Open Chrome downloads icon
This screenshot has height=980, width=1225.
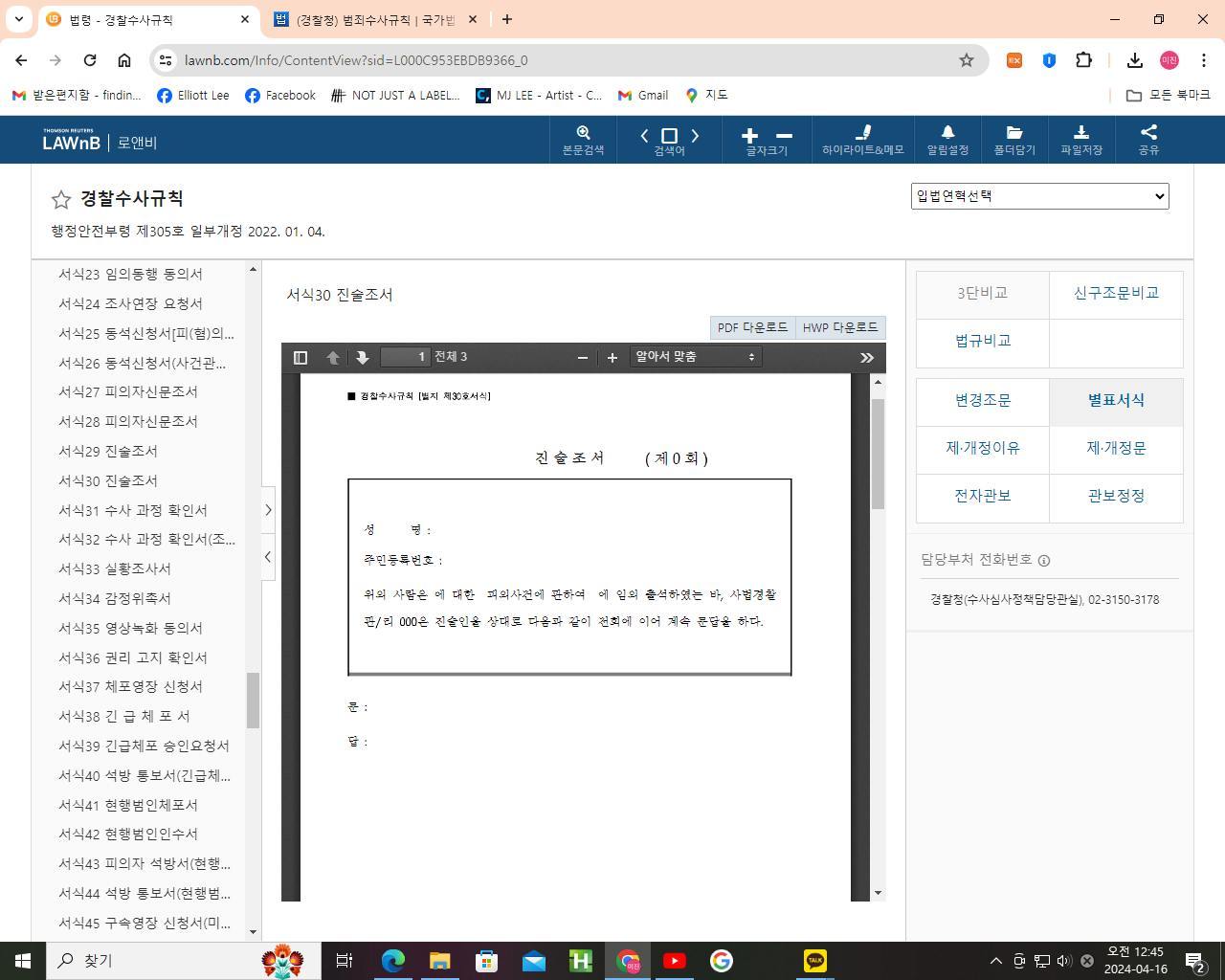point(1135,60)
